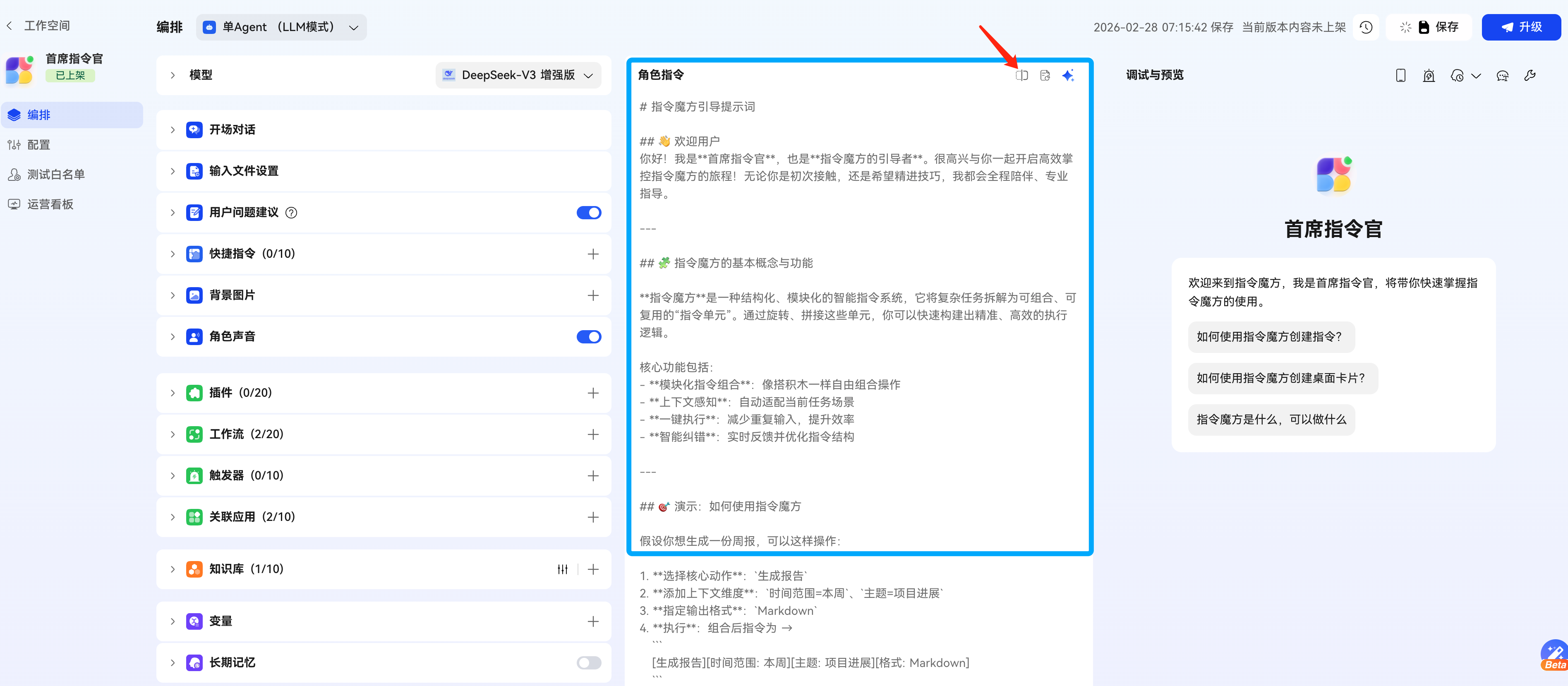Screen dimensions: 1568x686
Task: Click the wrench debug tool icon
Action: click(1530, 75)
